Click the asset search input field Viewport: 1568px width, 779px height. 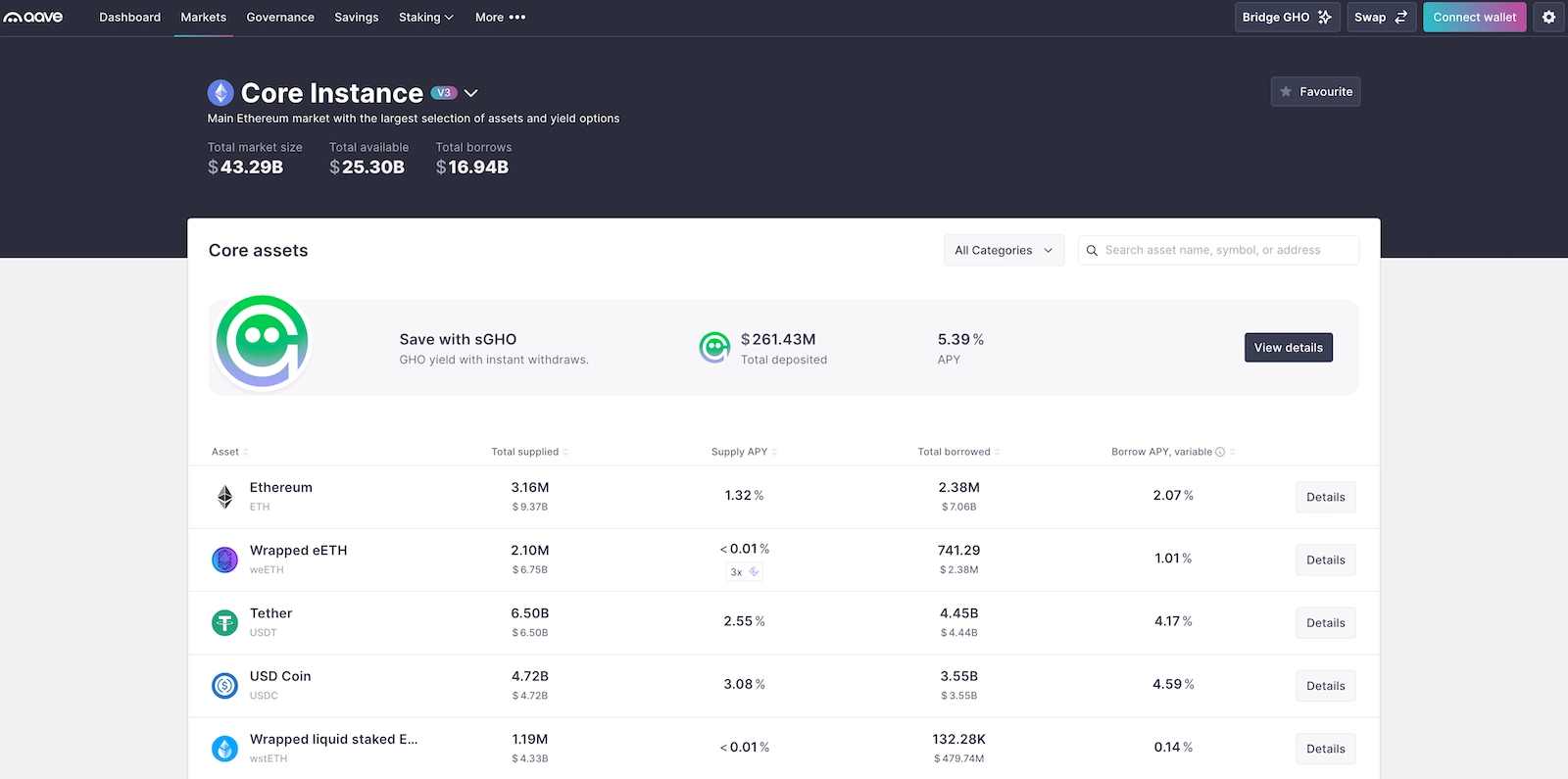[1225, 250]
